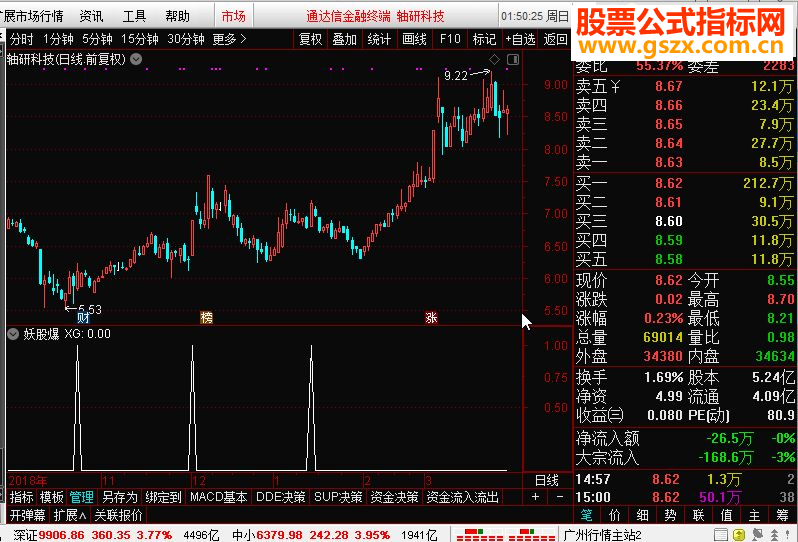798x542 pixels.
Task: Click the 财 marker on the chart
Action: click(83, 318)
